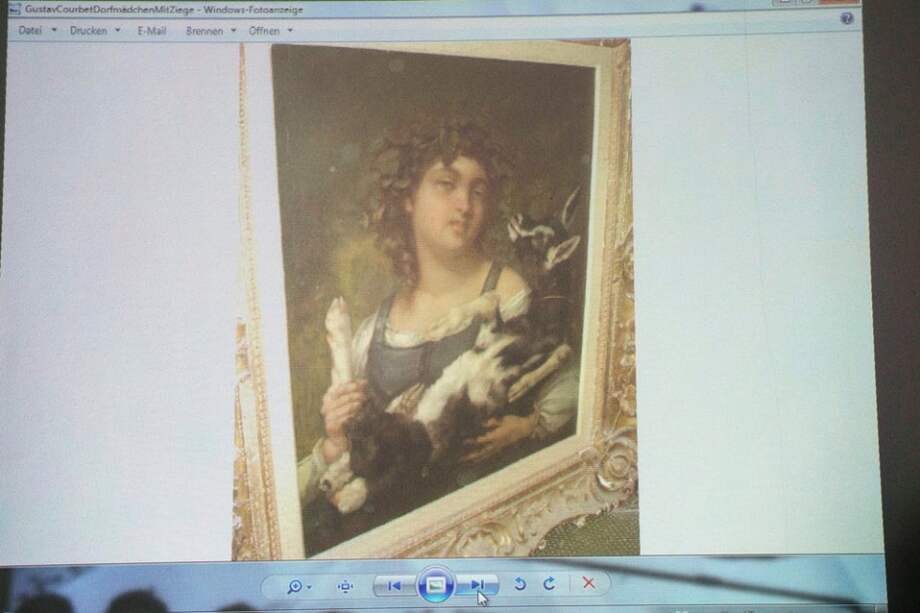Open the magnifier zoom tool

tap(294, 584)
